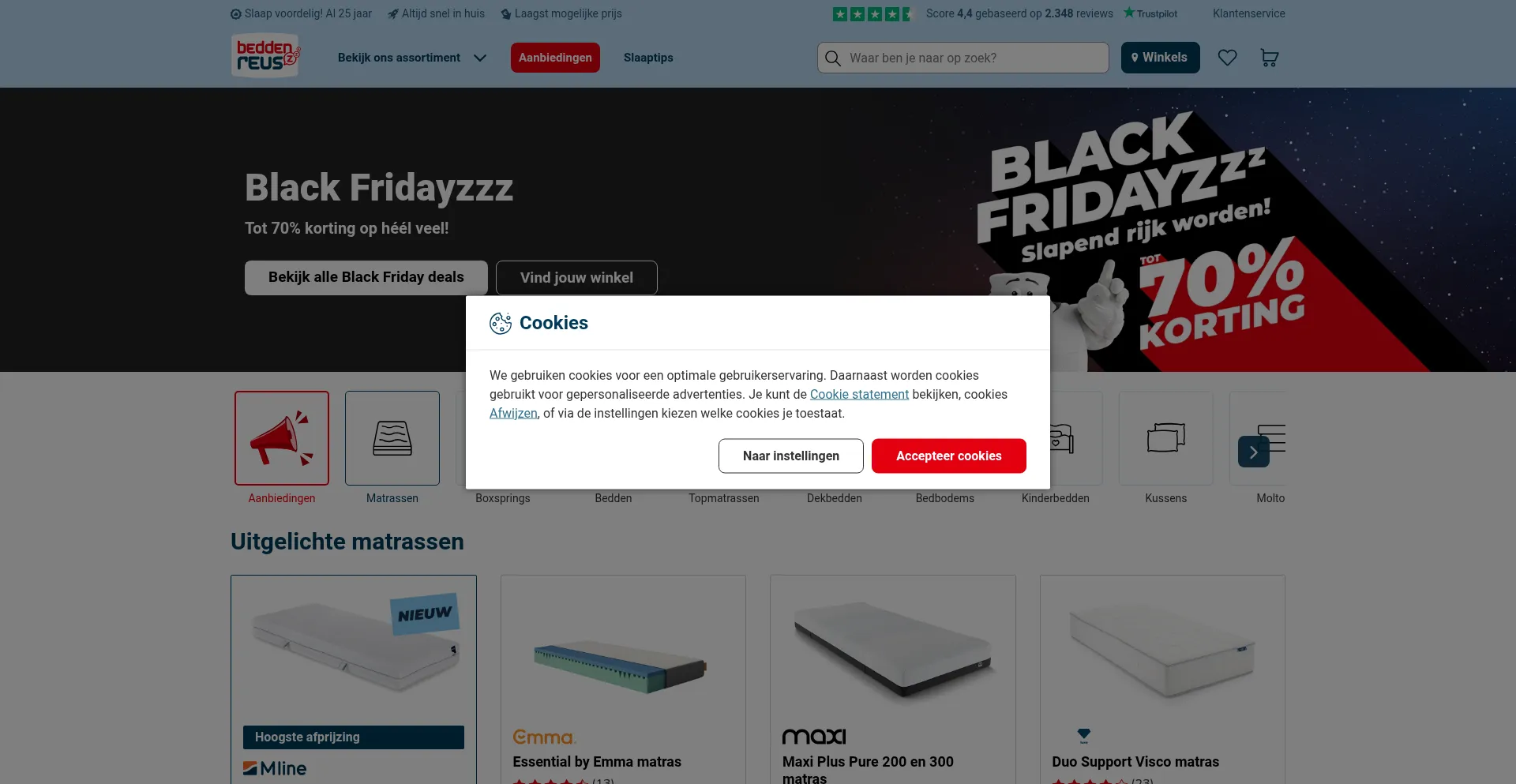Click the Beddenreus logo
Screen dimensions: 1516x784
point(265,55)
